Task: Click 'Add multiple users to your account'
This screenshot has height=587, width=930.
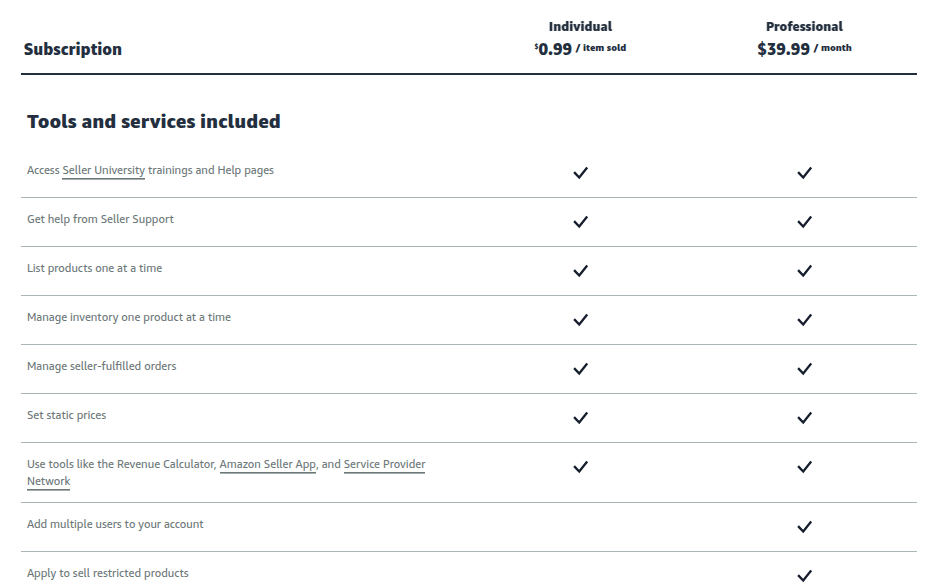Action: pyautogui.click(x=115, y=524)
